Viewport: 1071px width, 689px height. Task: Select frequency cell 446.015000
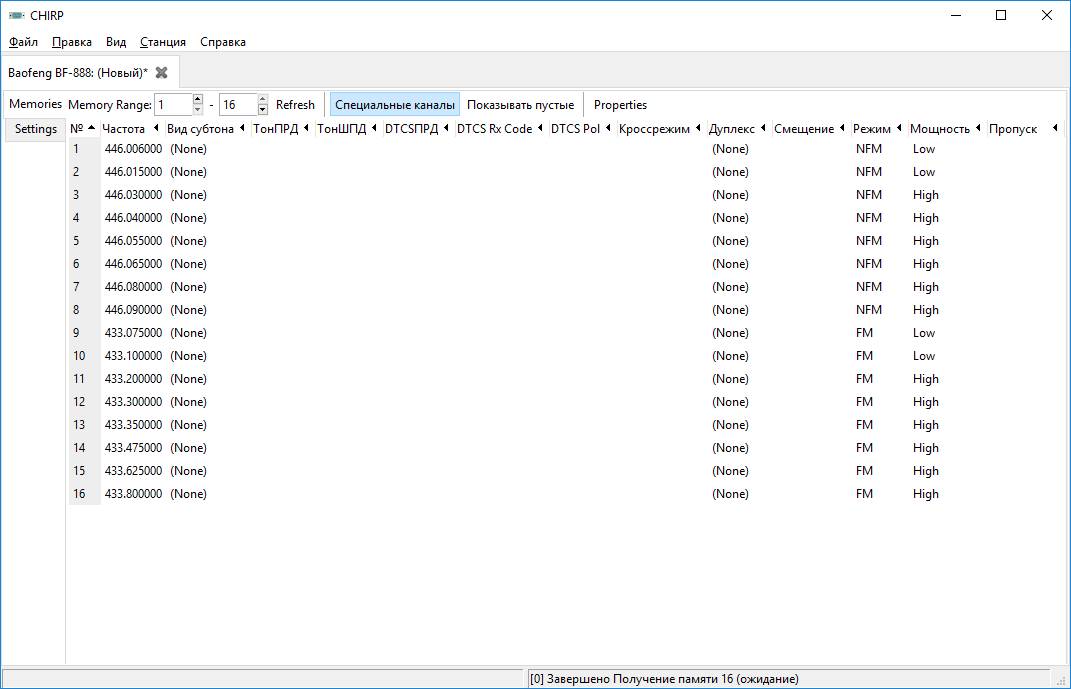coord(133,171)
